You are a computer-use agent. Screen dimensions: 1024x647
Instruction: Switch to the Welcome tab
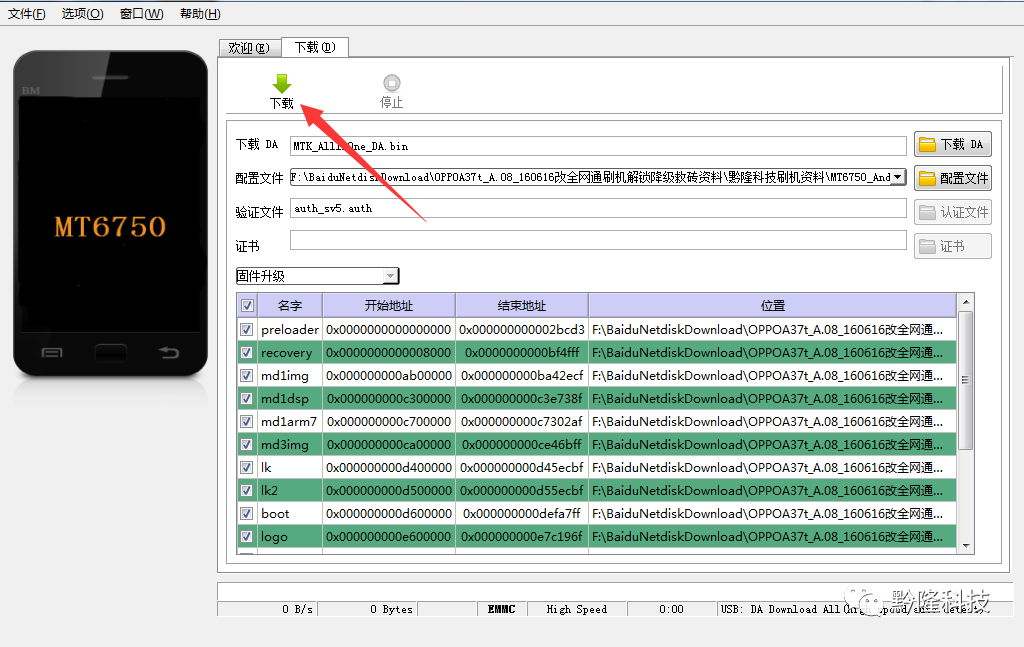249,48
